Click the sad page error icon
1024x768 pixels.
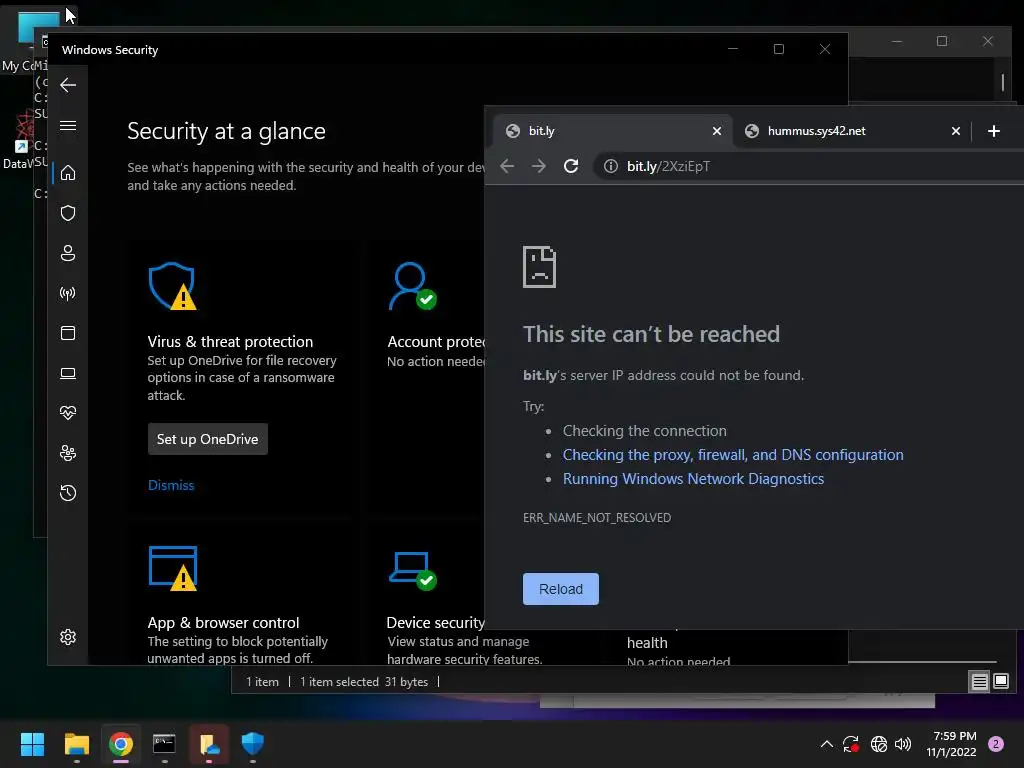pyautogui.click(x=539, y=267)
